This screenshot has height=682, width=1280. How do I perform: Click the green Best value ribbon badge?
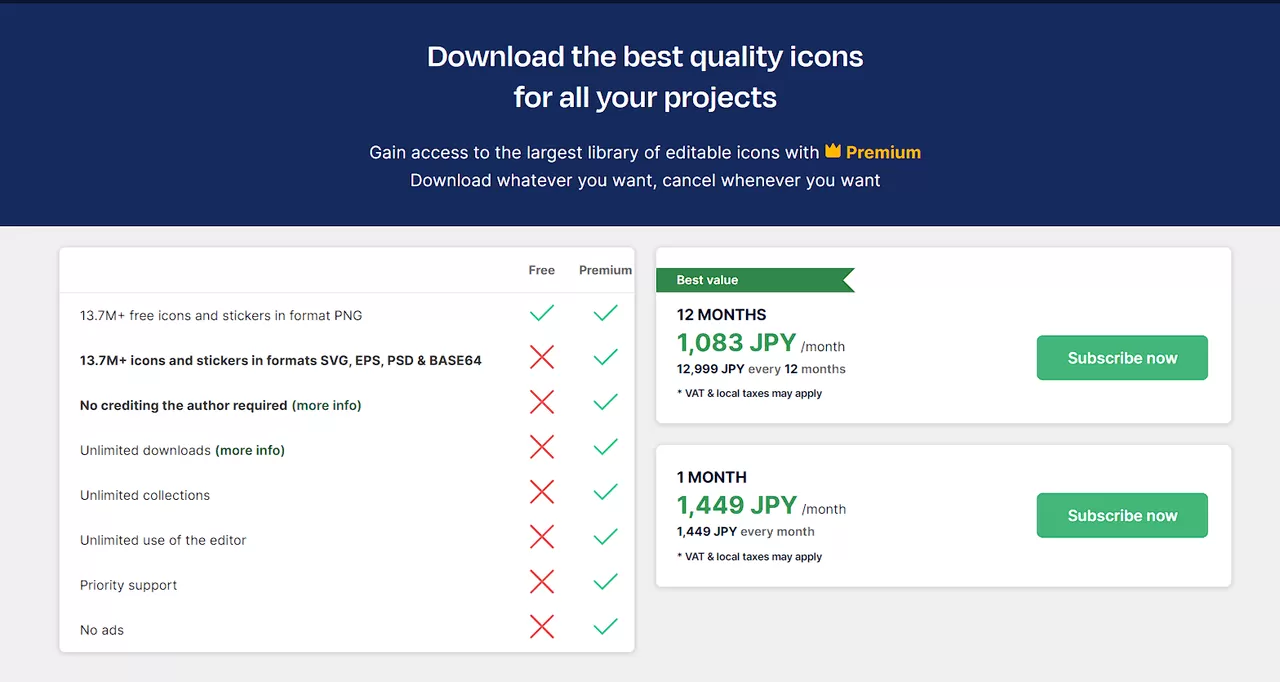pyautogui.click(x=750, y=280)
